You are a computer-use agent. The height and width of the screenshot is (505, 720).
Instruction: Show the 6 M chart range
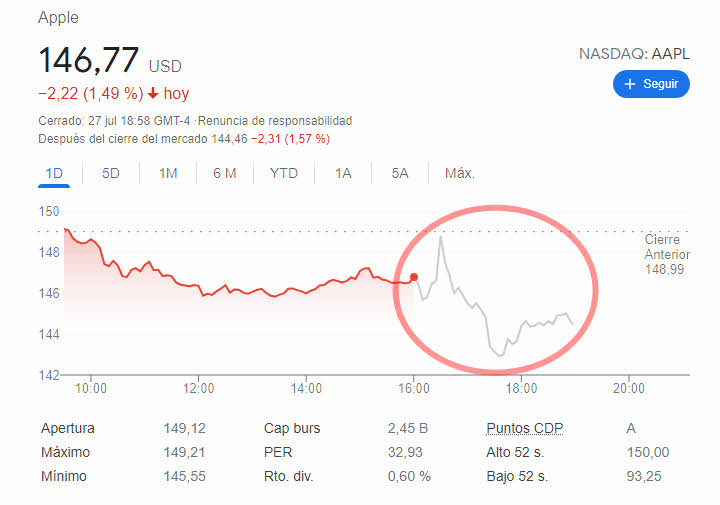click(x=225, y=173)
